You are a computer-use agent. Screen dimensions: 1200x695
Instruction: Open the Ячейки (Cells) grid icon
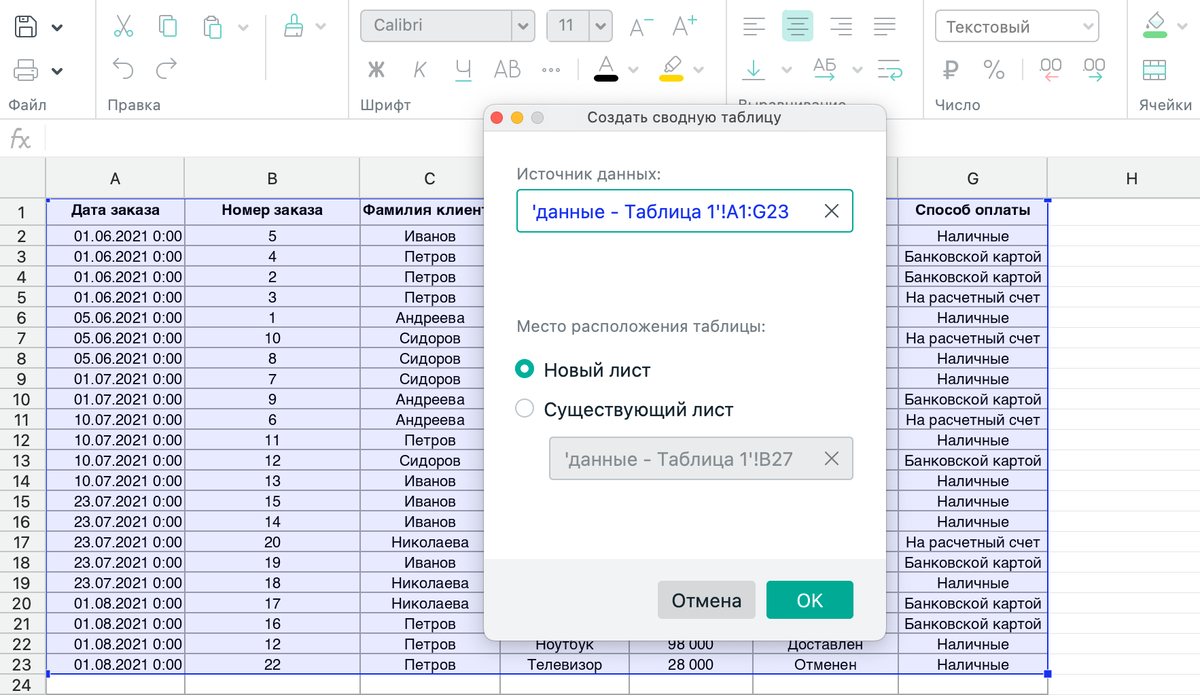[1156, 69]
